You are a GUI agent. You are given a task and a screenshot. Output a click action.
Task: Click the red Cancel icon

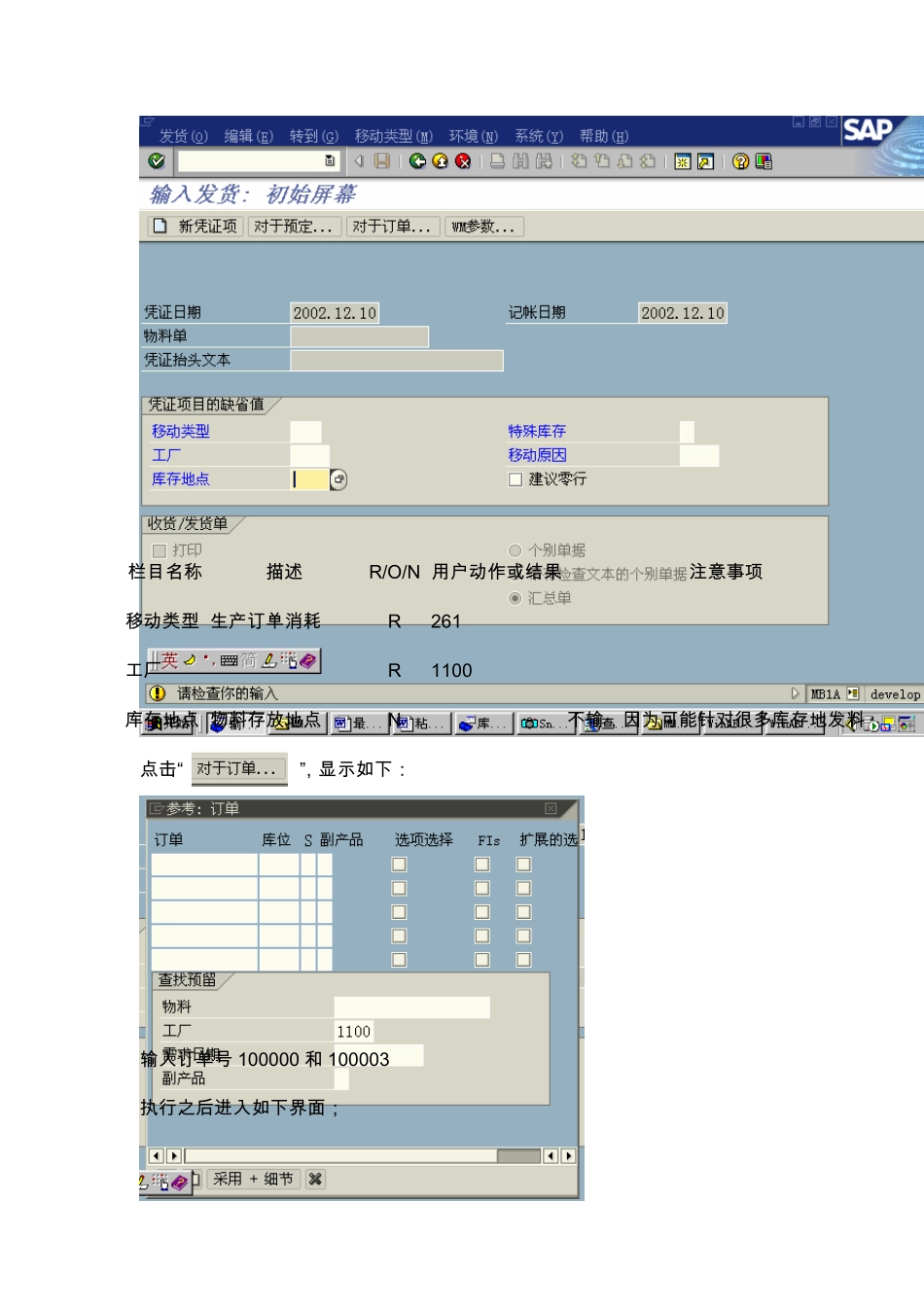[x=463, y=161]
